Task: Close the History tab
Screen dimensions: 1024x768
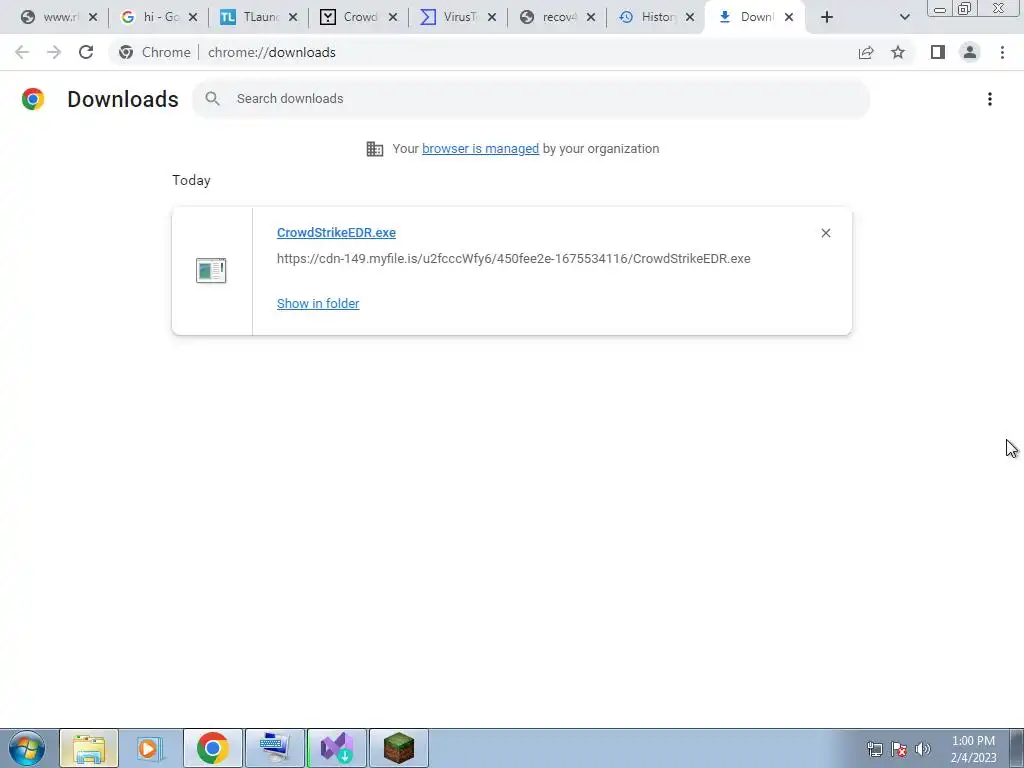Action: pyautogui.click(x=690, y=18)
